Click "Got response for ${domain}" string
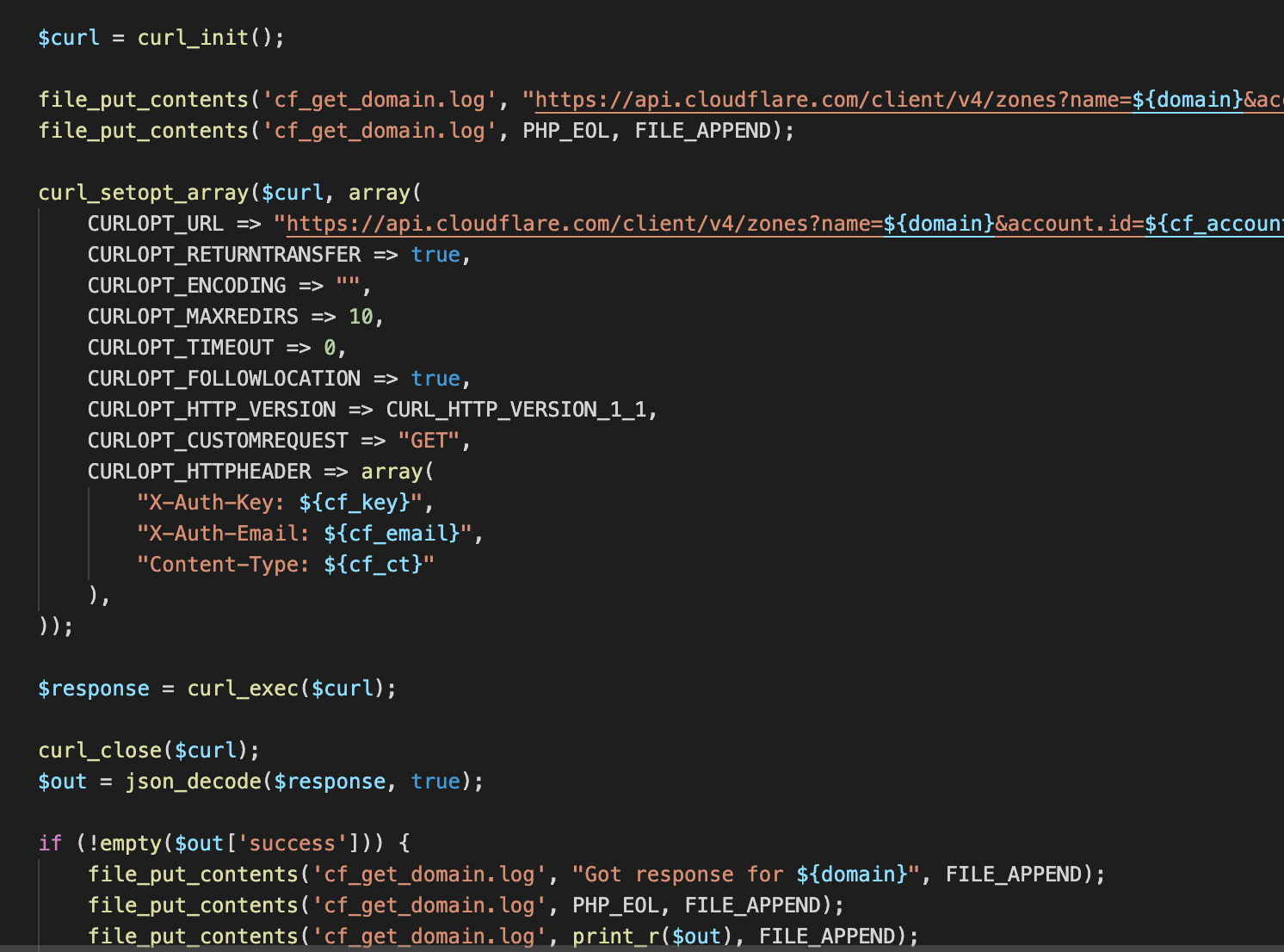 point(746,875)
